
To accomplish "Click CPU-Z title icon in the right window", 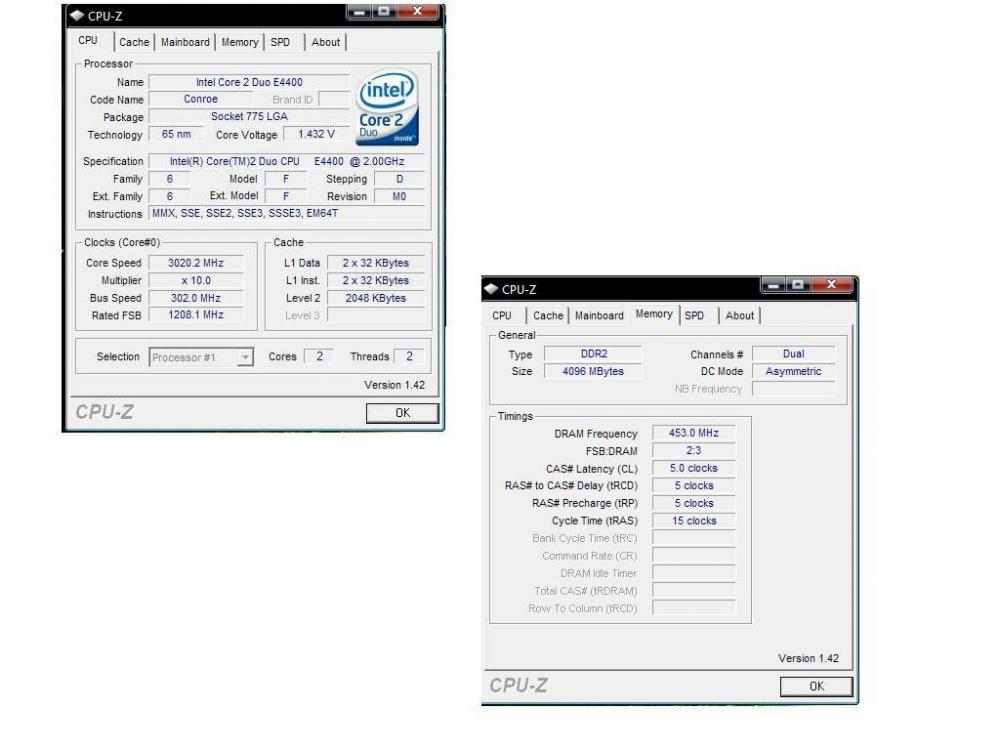I will [491, 289].
